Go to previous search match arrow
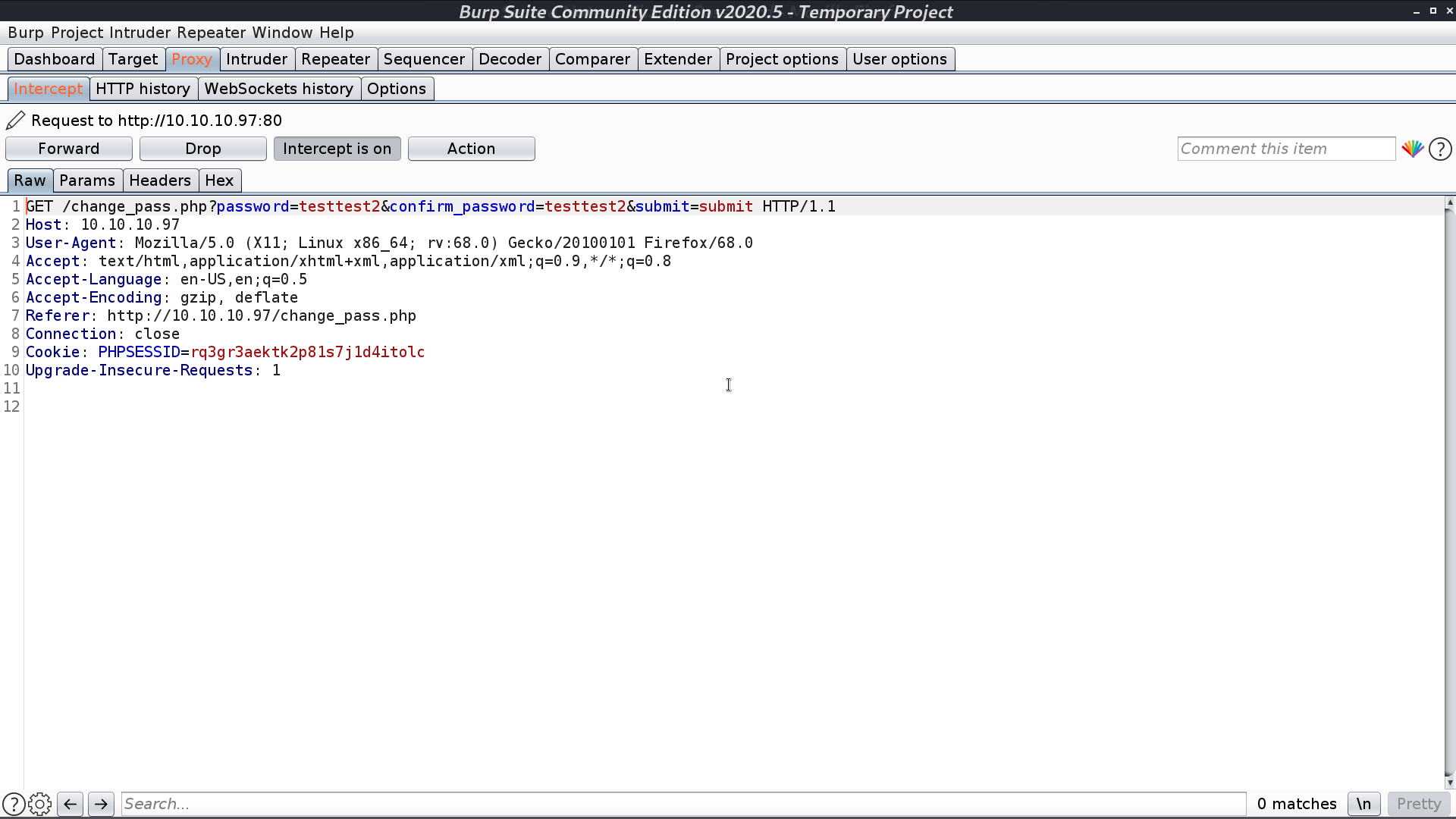Viewport: 1456px width, 819px height. pyautogui.click(x=71, y=804)
